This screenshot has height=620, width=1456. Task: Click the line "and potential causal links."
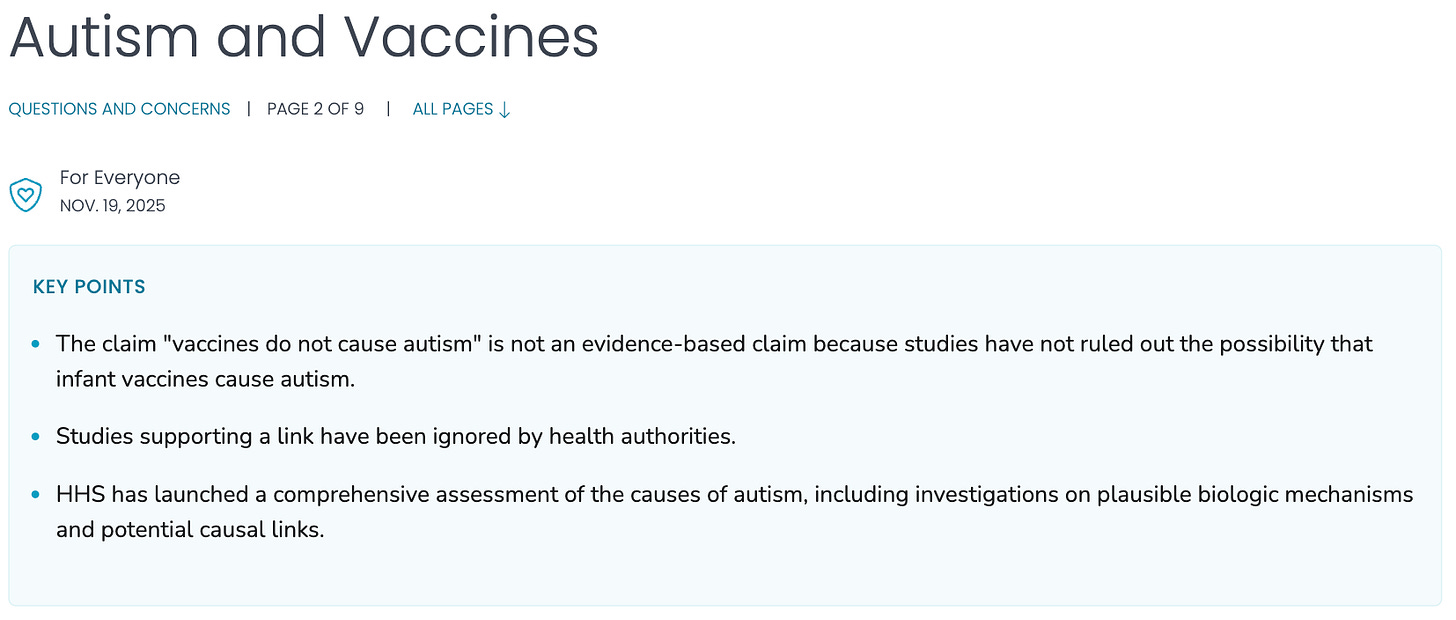(190, 530)
